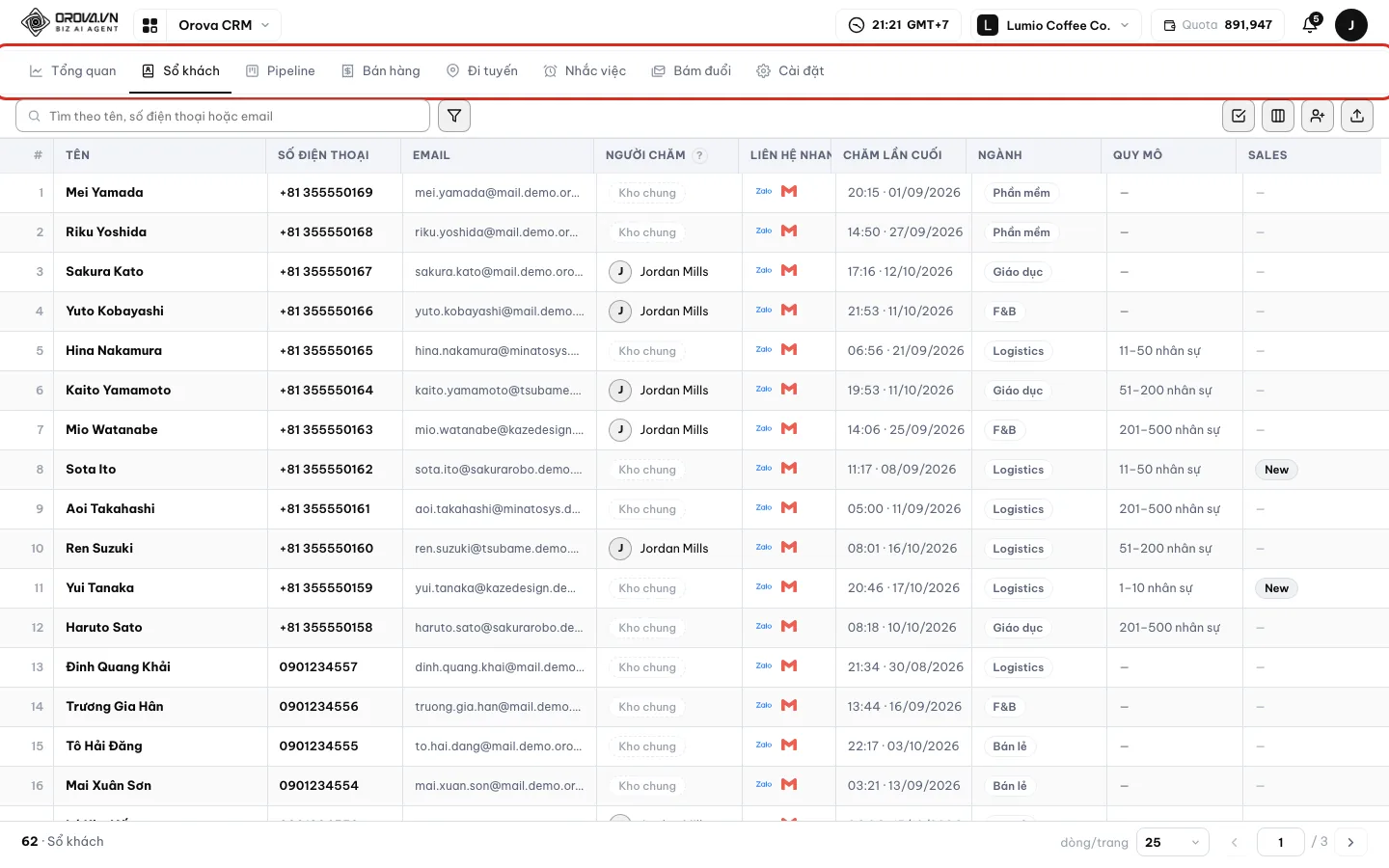Click the 21:21 GMT+7 clock

pos(898,25)
